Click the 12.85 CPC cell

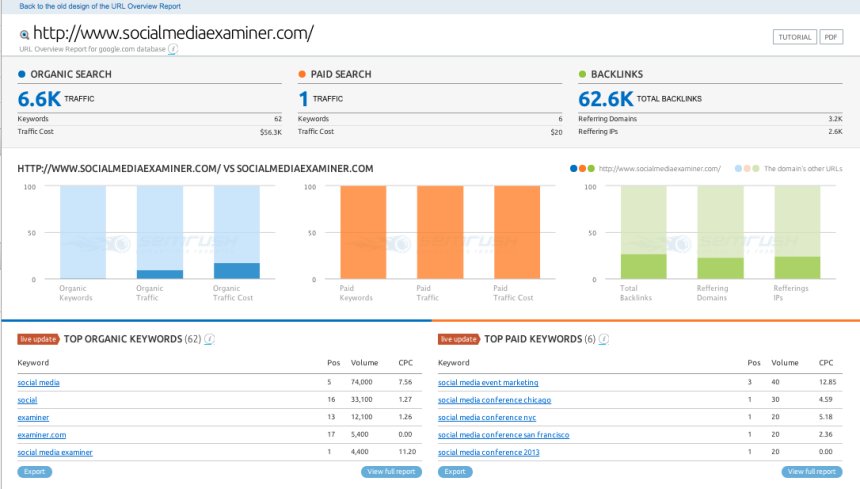pos(827,382)
